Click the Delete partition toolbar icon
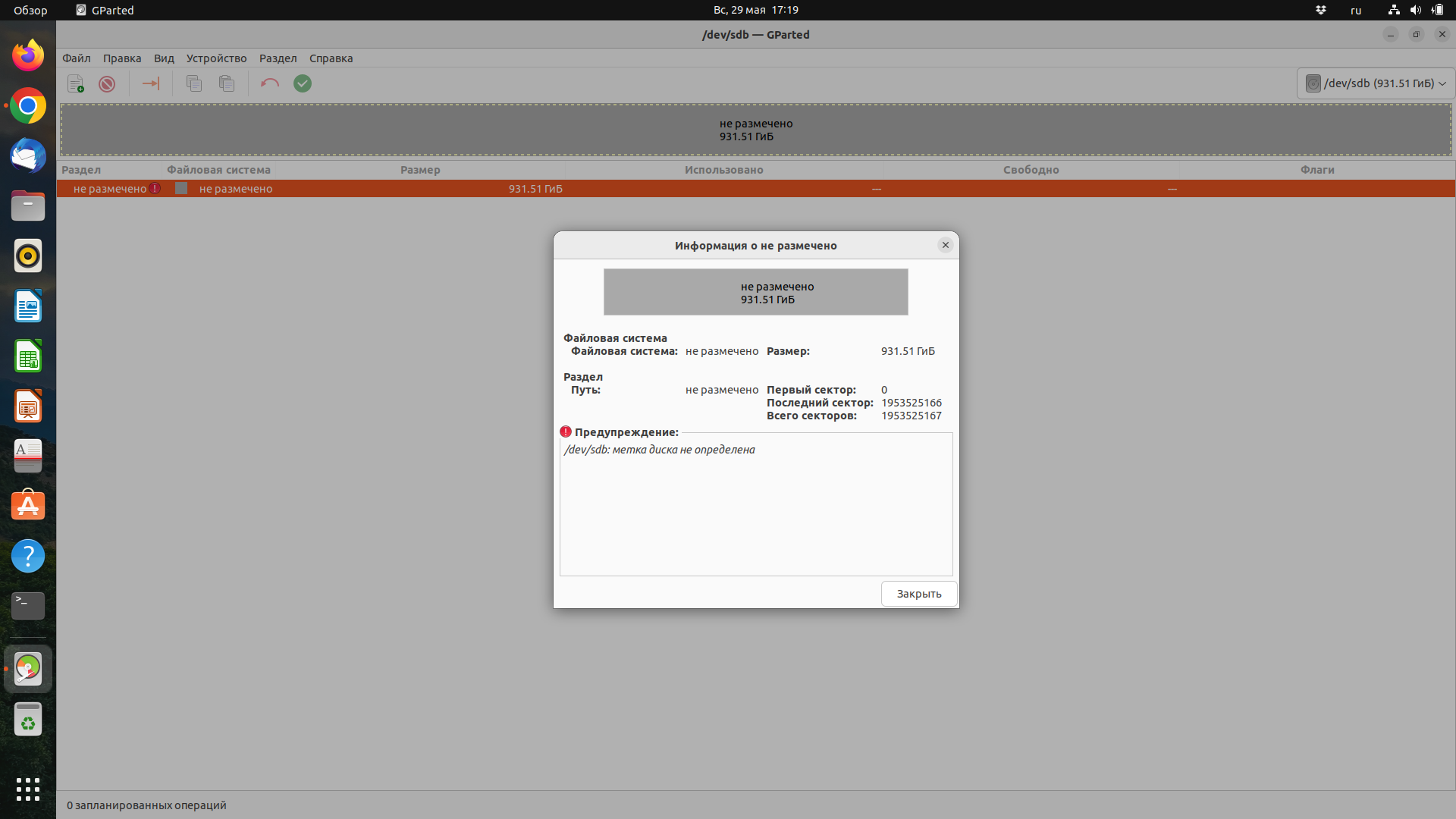This screenshot has width=1456, height=819. 107,83
